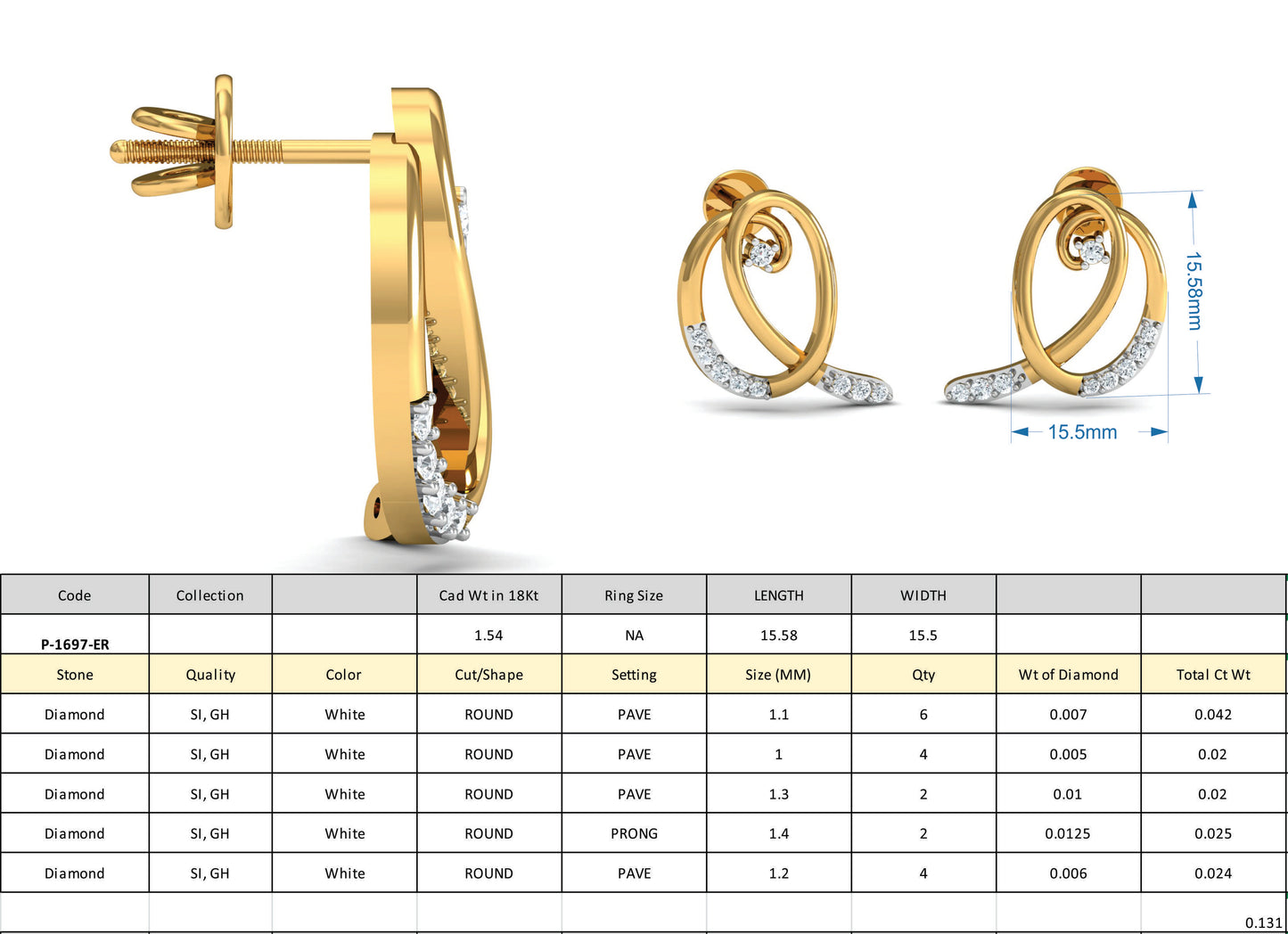Click the 0.02 total in the 1.3 size row
The height and width of the screenshot is (934, 1288).
(1213, 794)
